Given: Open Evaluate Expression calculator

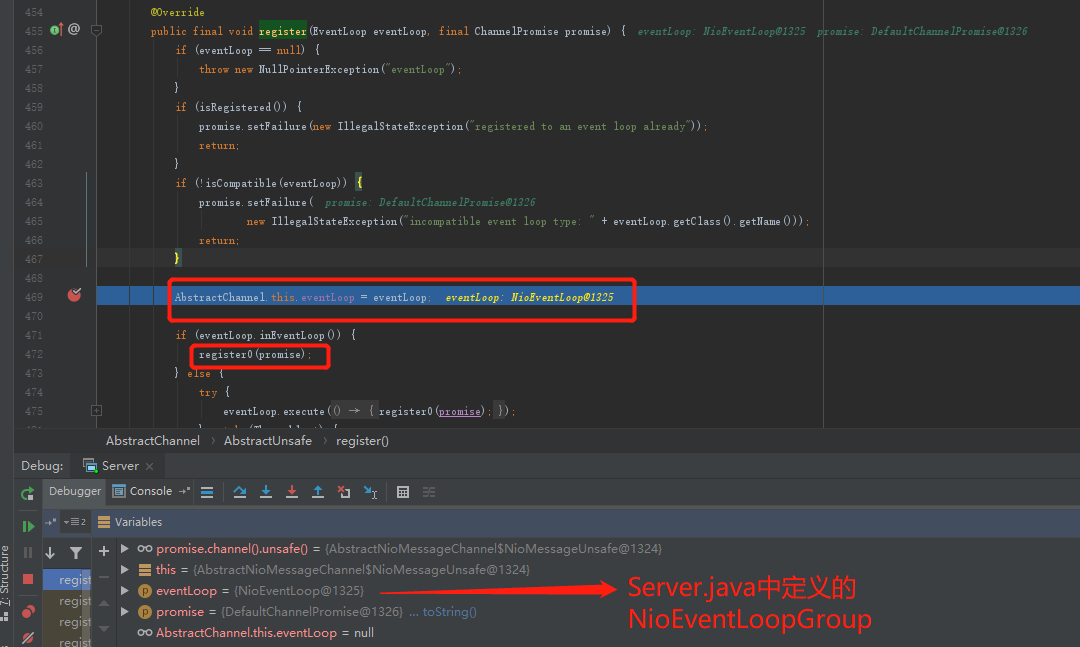Looking at the screenshot, I should point(403,492).
